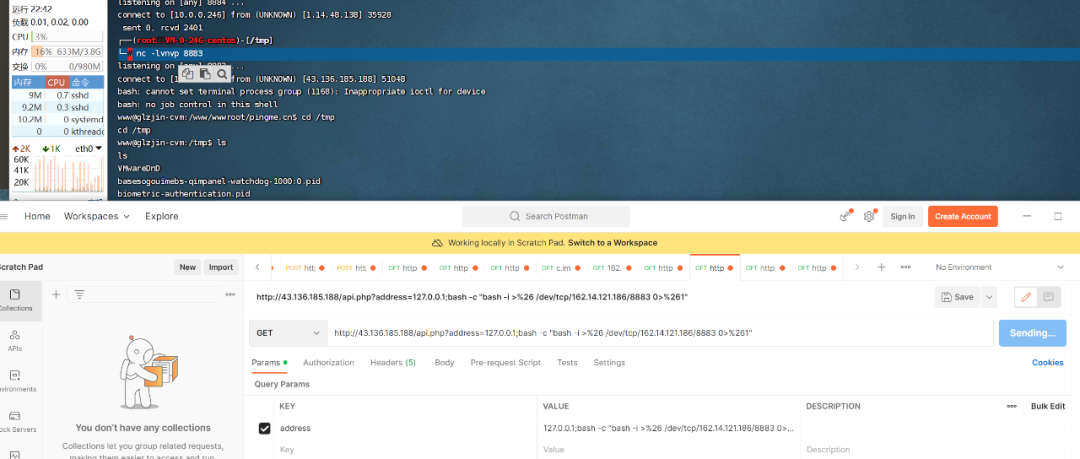Click the empty Key input in params
Viewport: 1080px width, 459px height.
coord(406,449)
